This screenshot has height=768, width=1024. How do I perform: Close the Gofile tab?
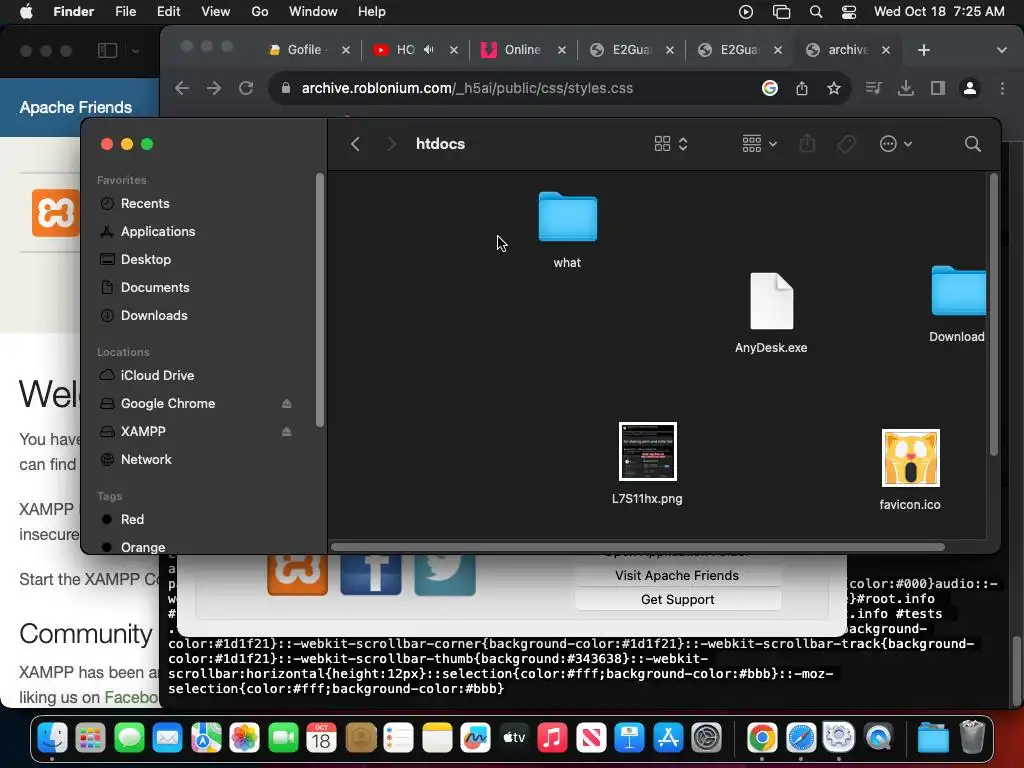pyautogui.click(x=346, y=50)
